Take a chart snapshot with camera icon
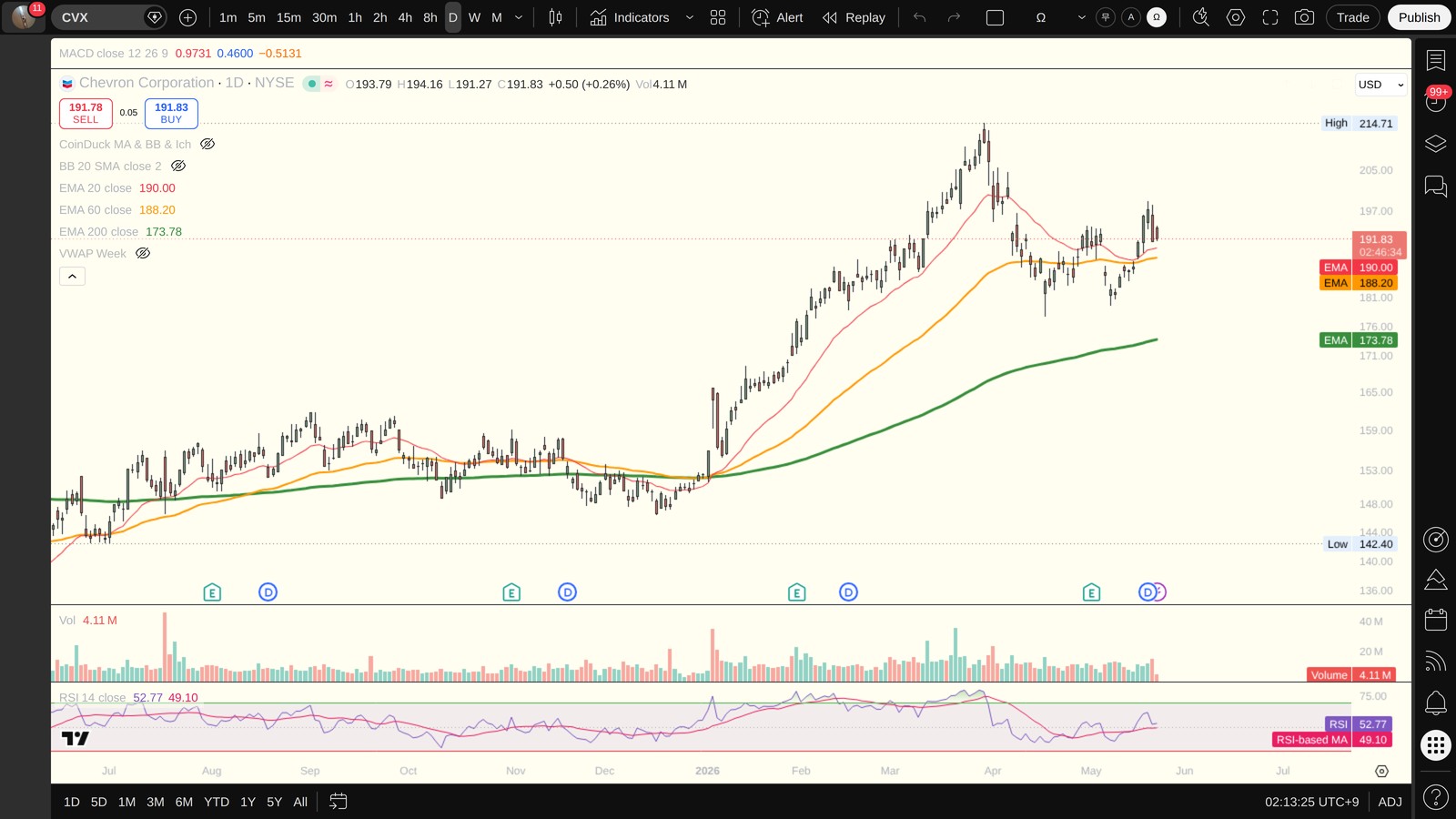 1304,17
